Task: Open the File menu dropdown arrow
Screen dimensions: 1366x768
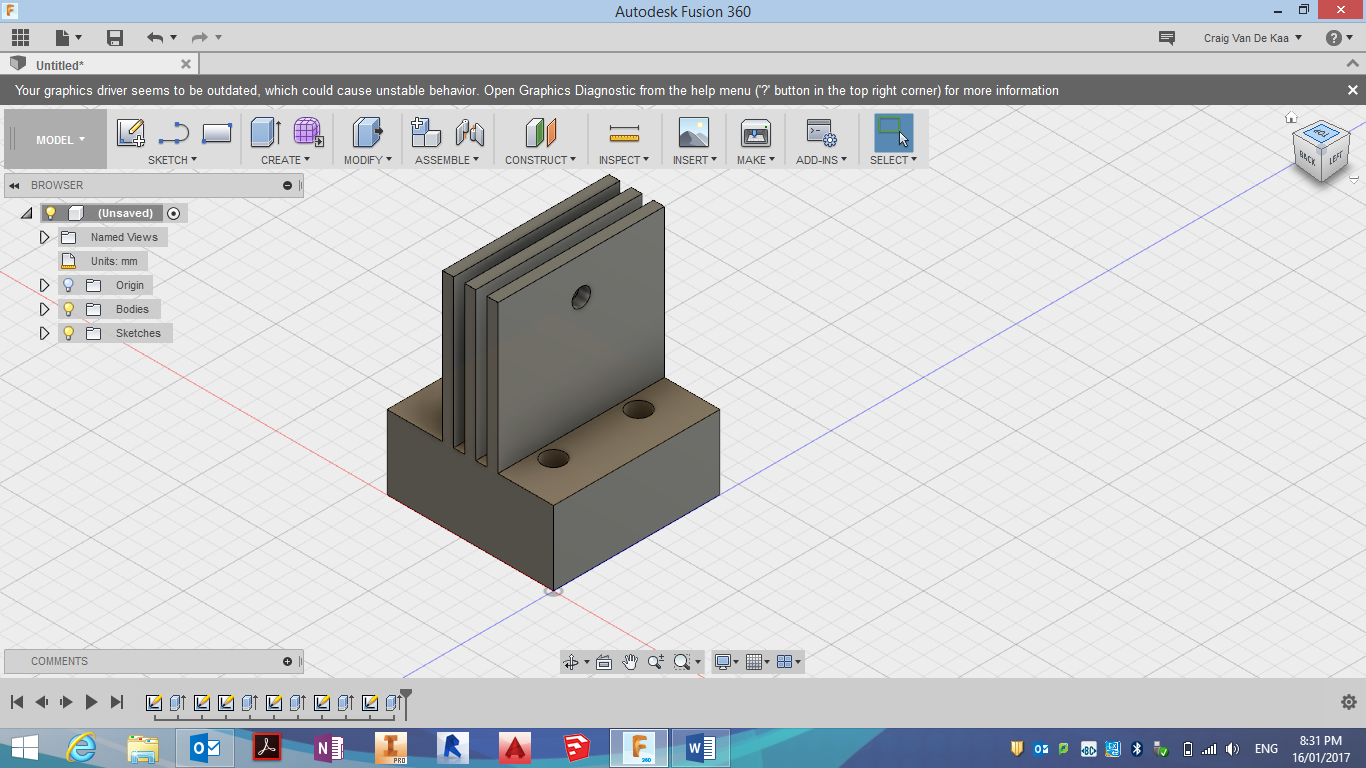Action: [x=81, y=38]
